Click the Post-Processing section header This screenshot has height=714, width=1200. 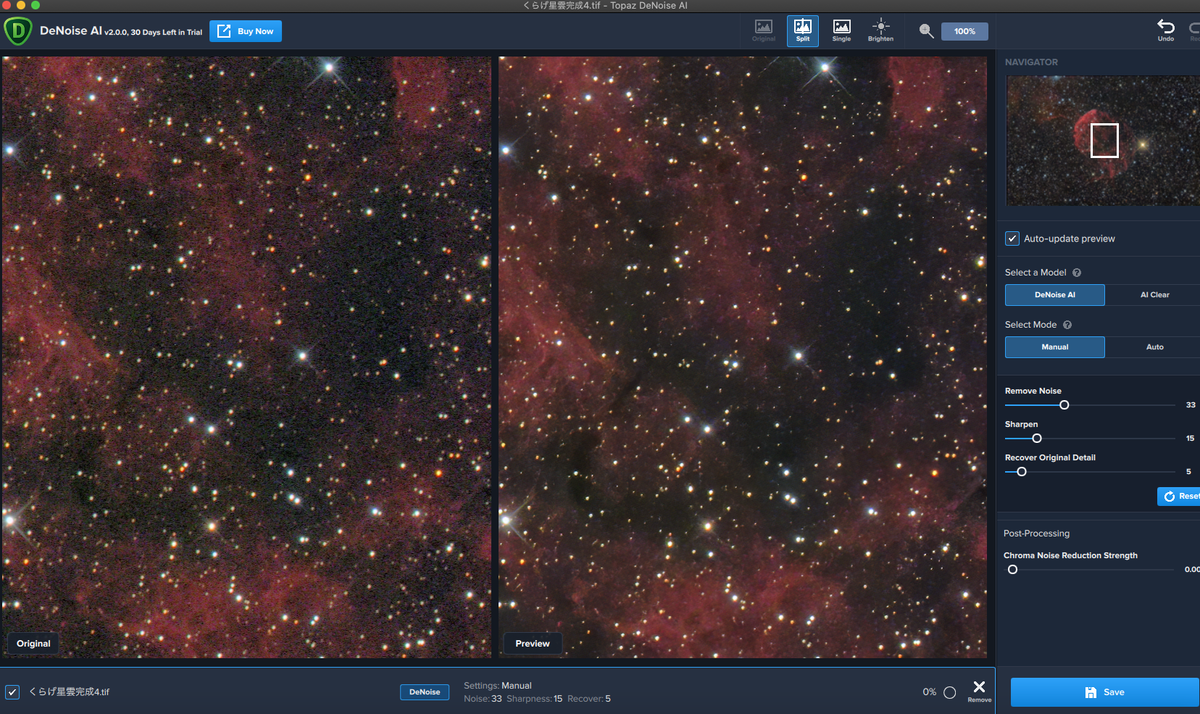click(1036, 533)
